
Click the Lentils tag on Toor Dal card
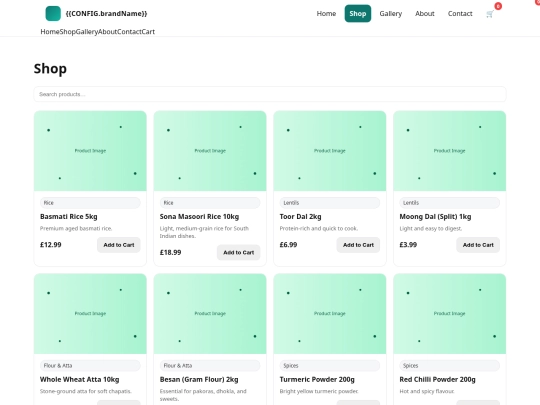click(330, 203)
